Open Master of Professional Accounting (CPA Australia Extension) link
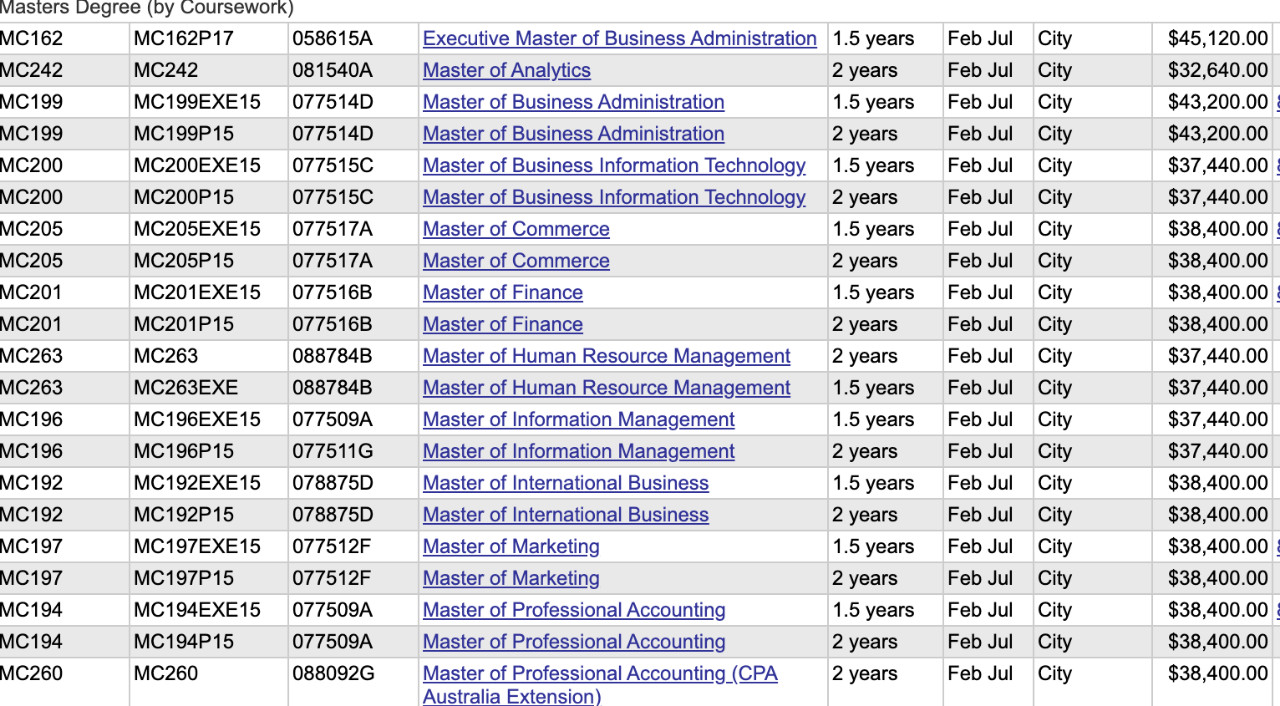The height and width of the screenshot is (706, 1280). tap(600, 685)
